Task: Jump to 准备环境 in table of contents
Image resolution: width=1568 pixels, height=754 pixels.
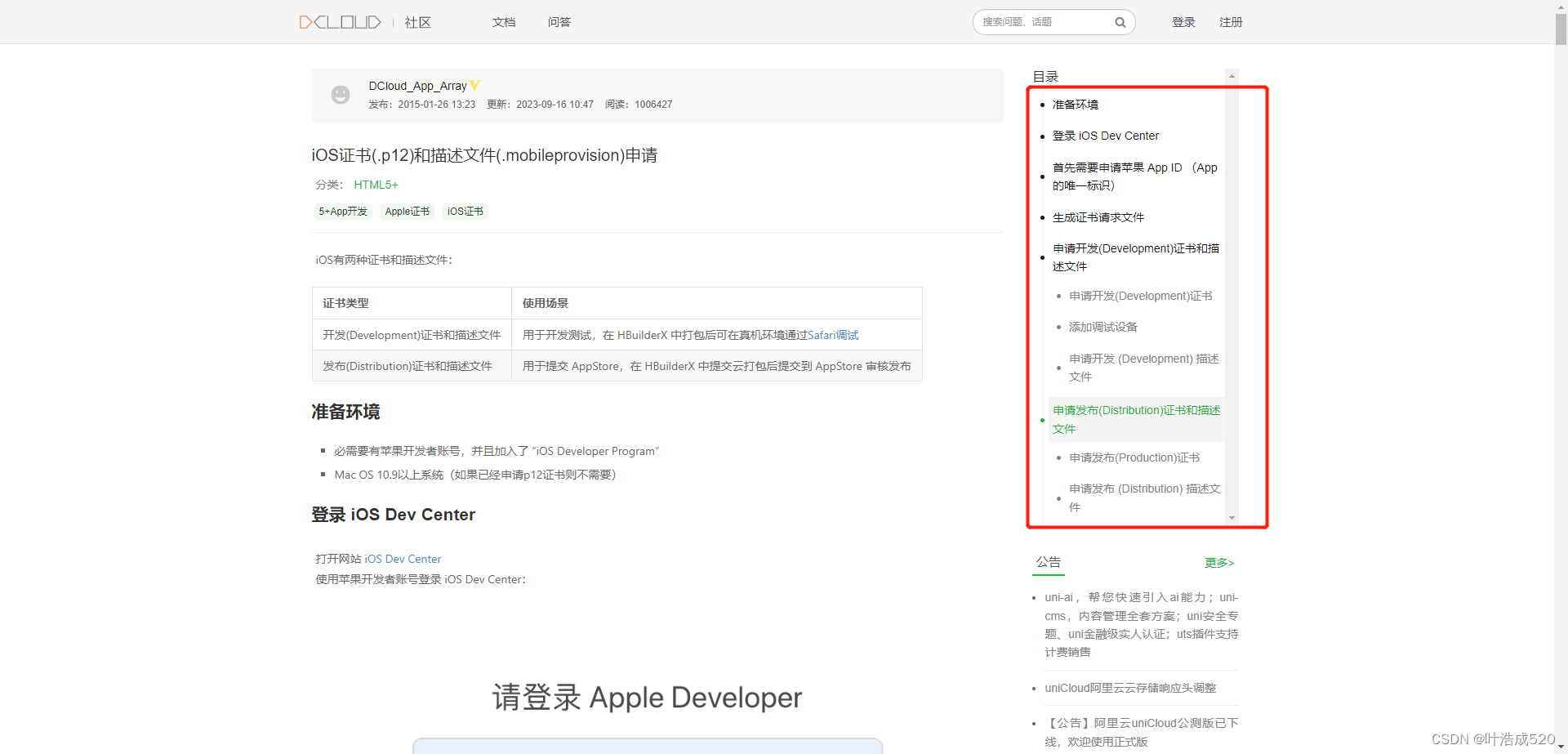Action: tap(1075, 105)
